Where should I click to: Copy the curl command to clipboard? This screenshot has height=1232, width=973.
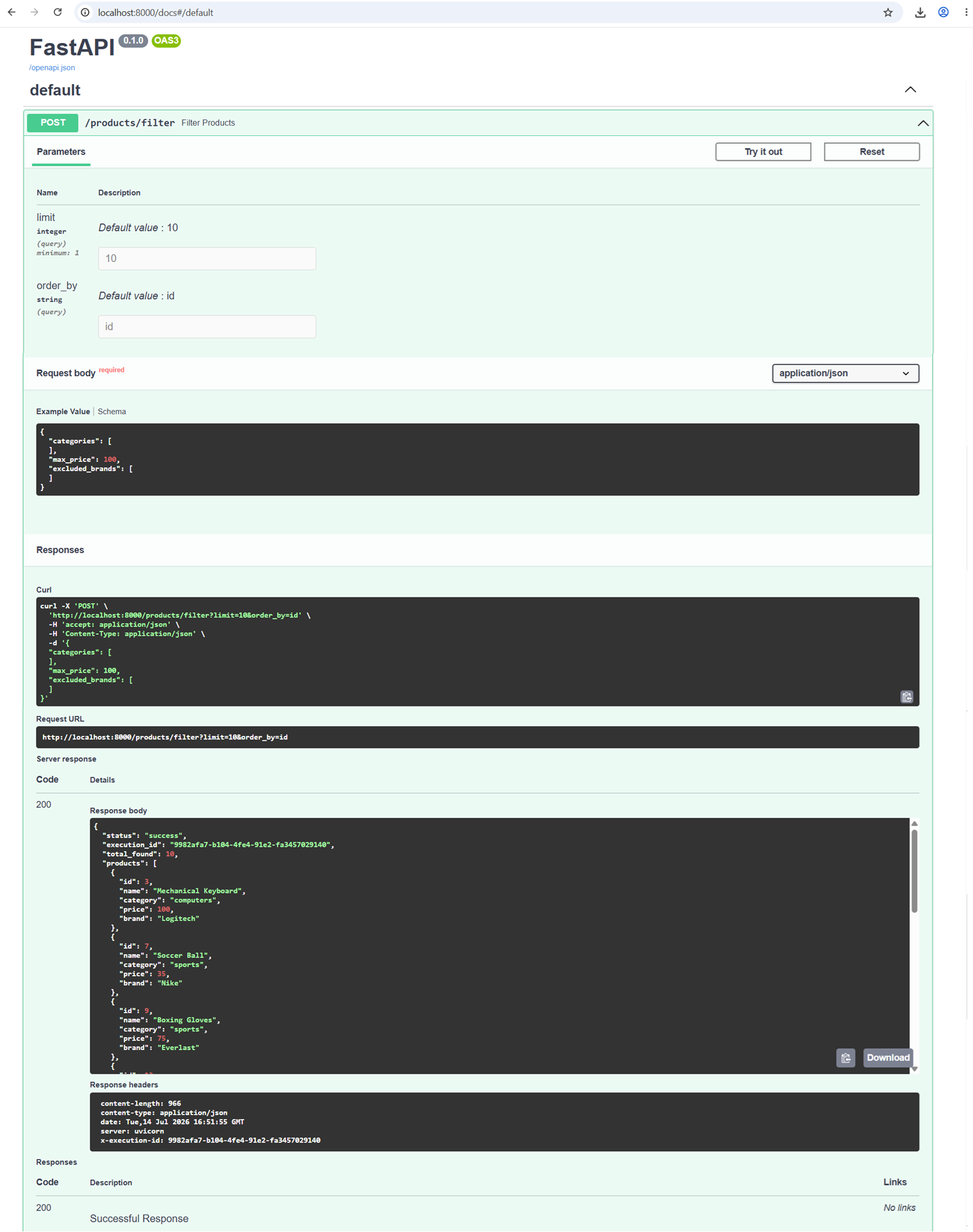(906, 697)
